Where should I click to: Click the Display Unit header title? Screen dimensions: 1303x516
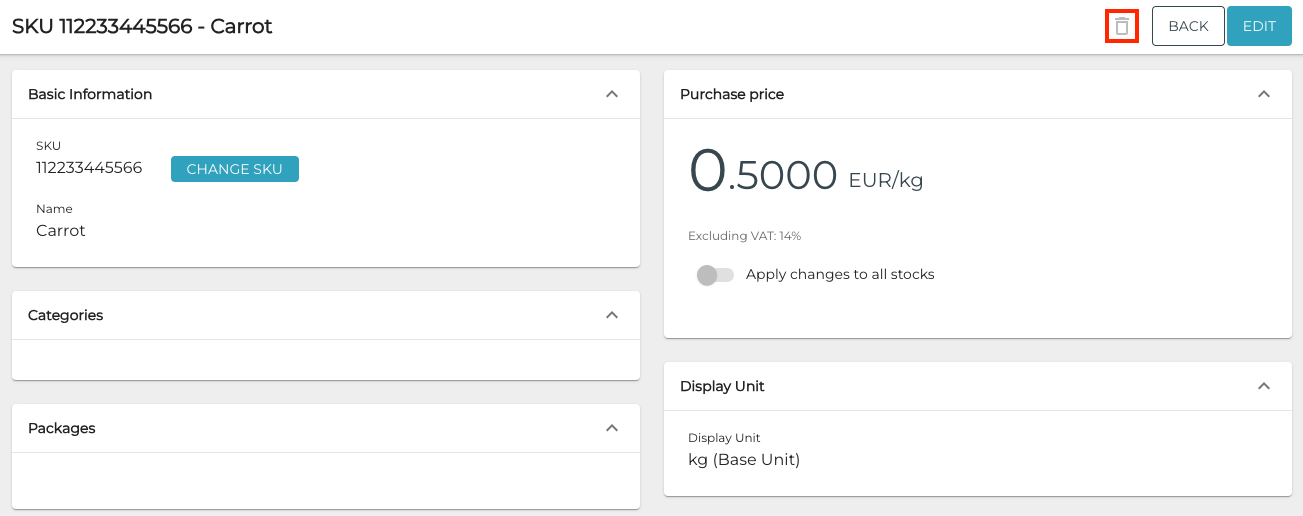click(x=722, y=386)
